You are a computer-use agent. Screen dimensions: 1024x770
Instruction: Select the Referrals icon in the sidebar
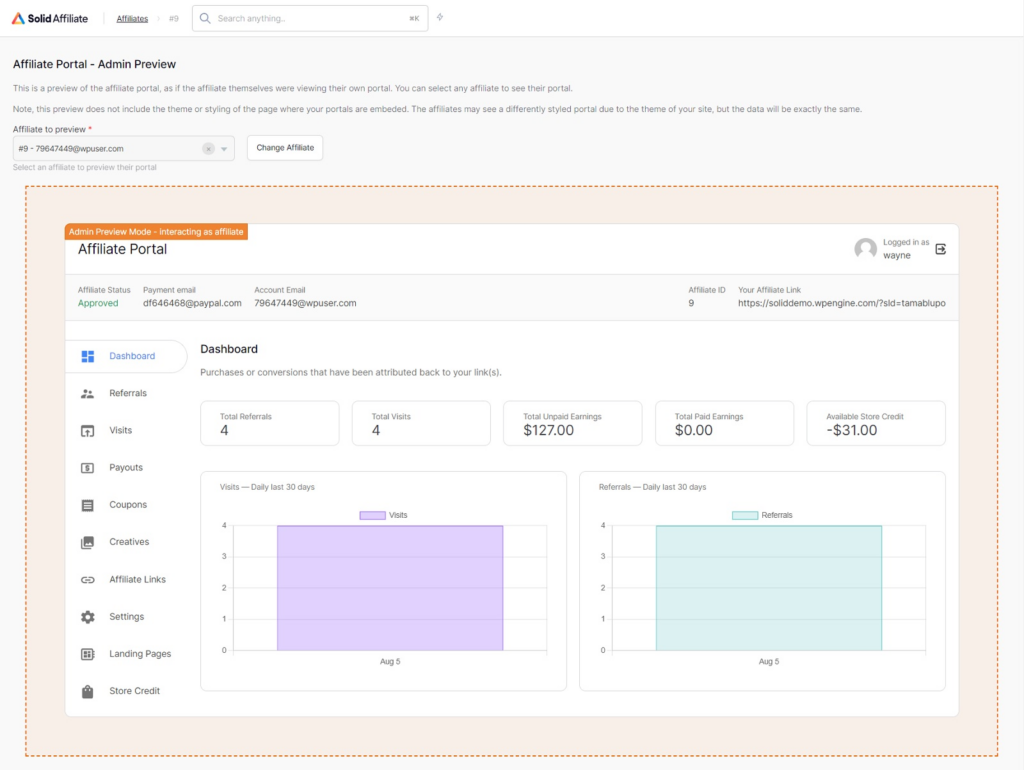(87, 393)
